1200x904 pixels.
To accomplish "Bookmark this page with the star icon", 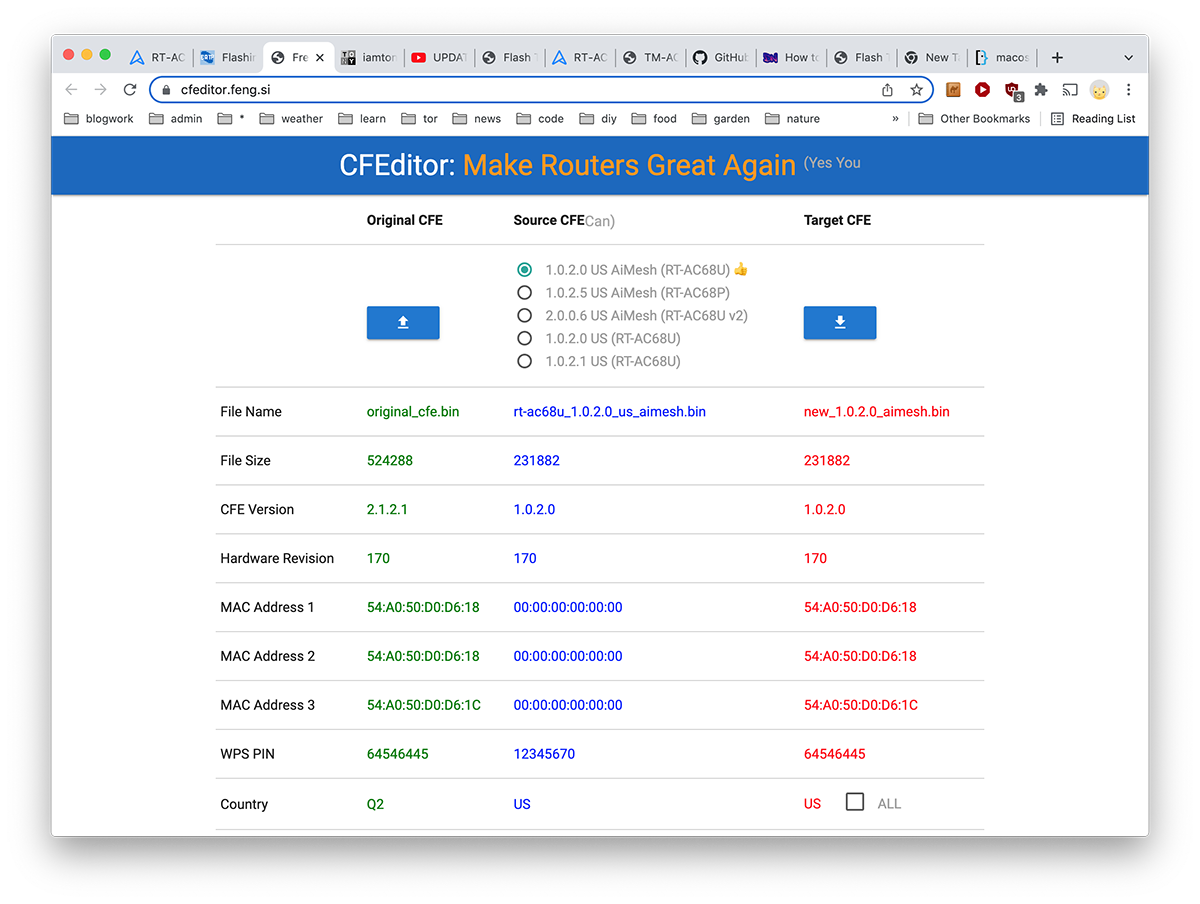I will pos(916,90).
